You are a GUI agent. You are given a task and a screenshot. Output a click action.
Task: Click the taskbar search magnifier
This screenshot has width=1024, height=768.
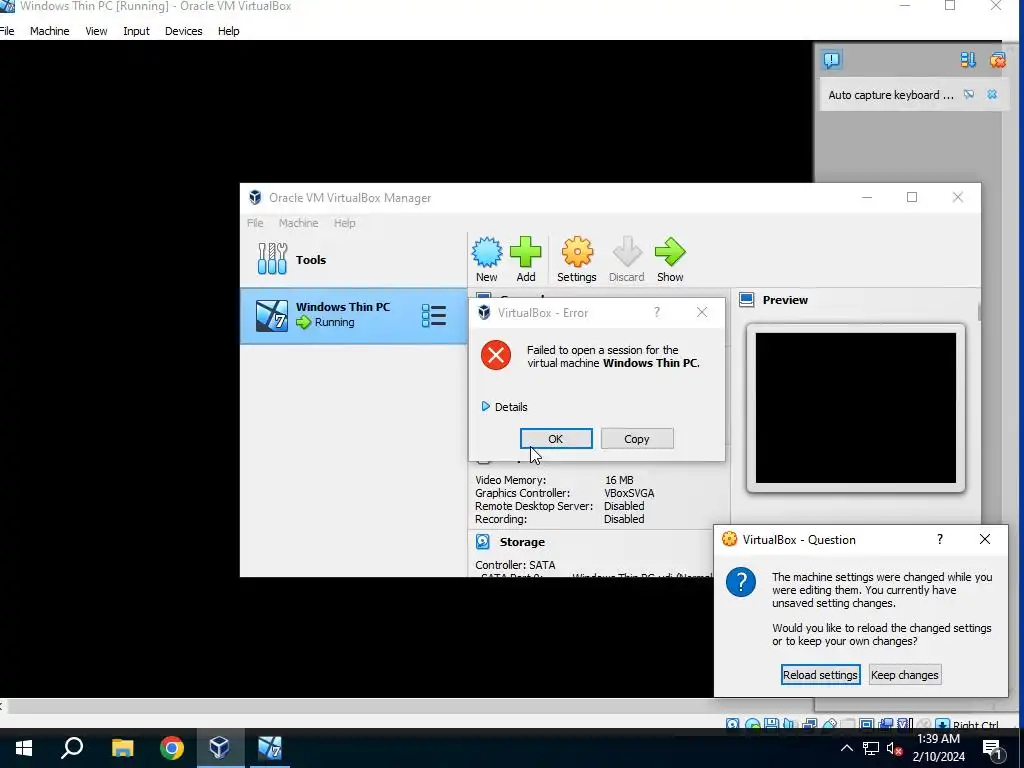72,748
